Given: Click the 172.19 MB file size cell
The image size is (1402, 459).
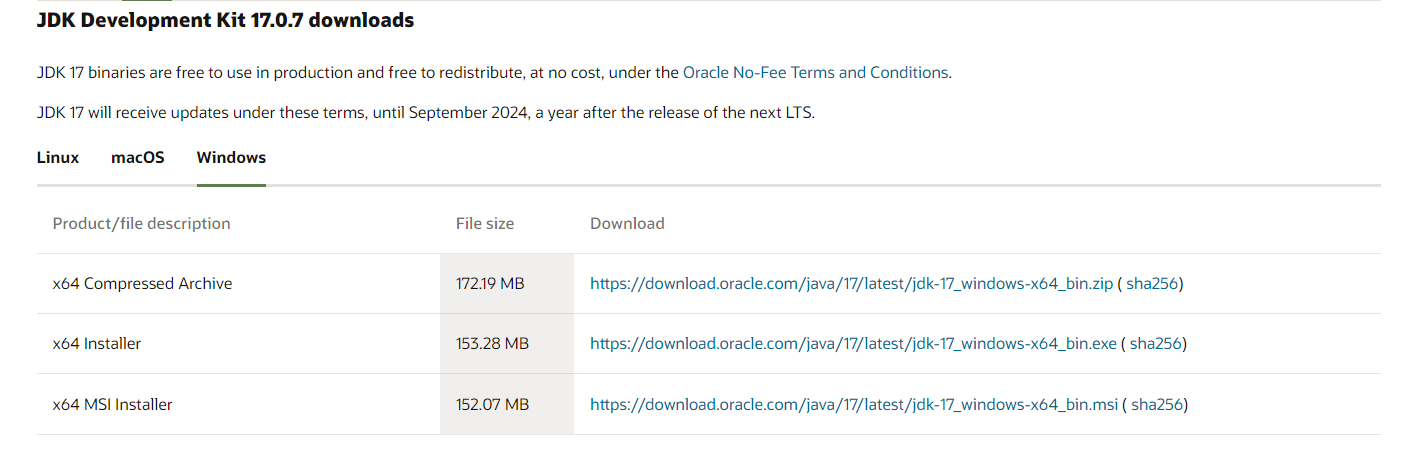Looking at the screenshot, I should pos(490,284).
